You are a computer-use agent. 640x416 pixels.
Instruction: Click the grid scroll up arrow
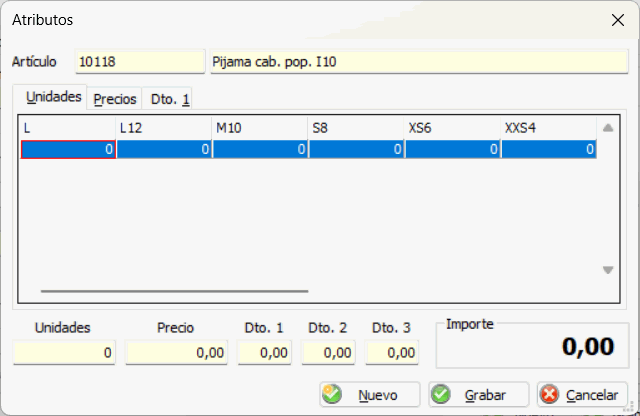[608, 128]
